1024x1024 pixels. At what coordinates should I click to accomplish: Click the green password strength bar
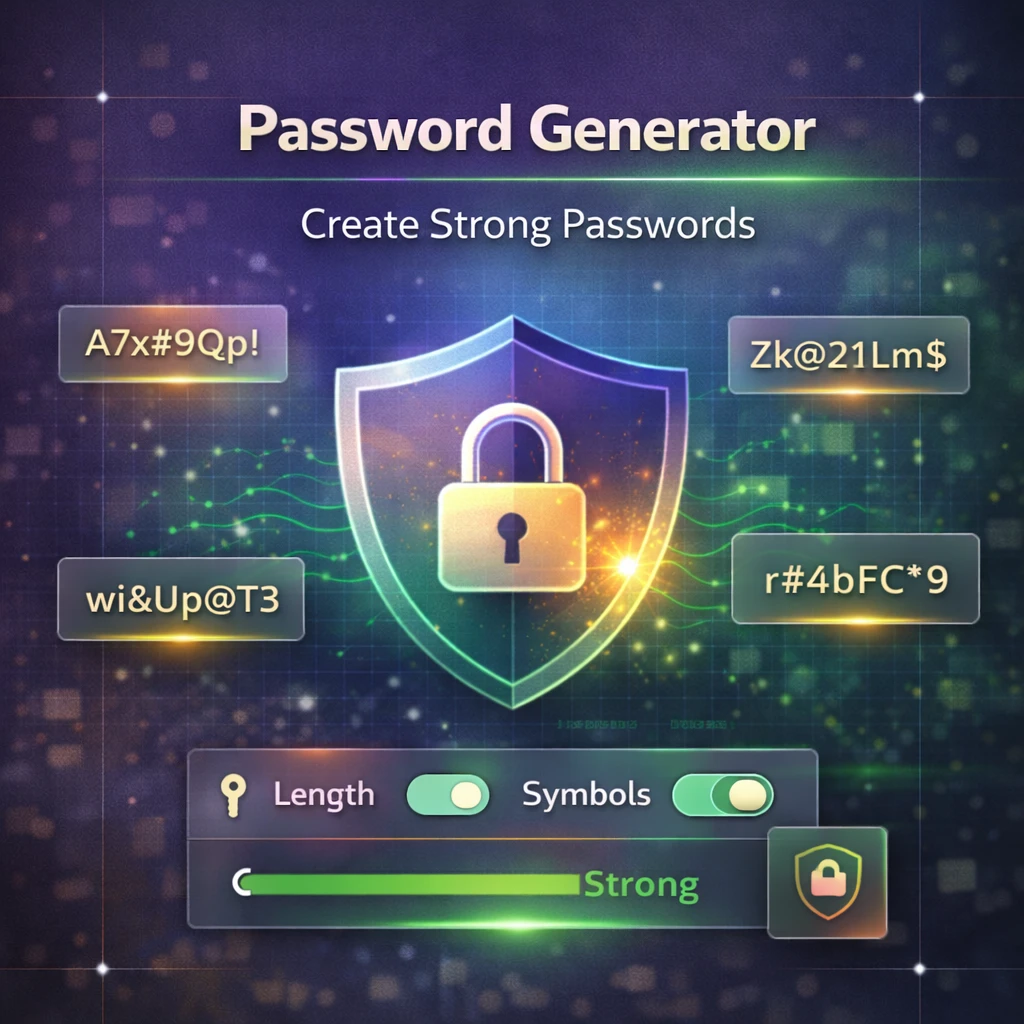[x=410, y=884]
